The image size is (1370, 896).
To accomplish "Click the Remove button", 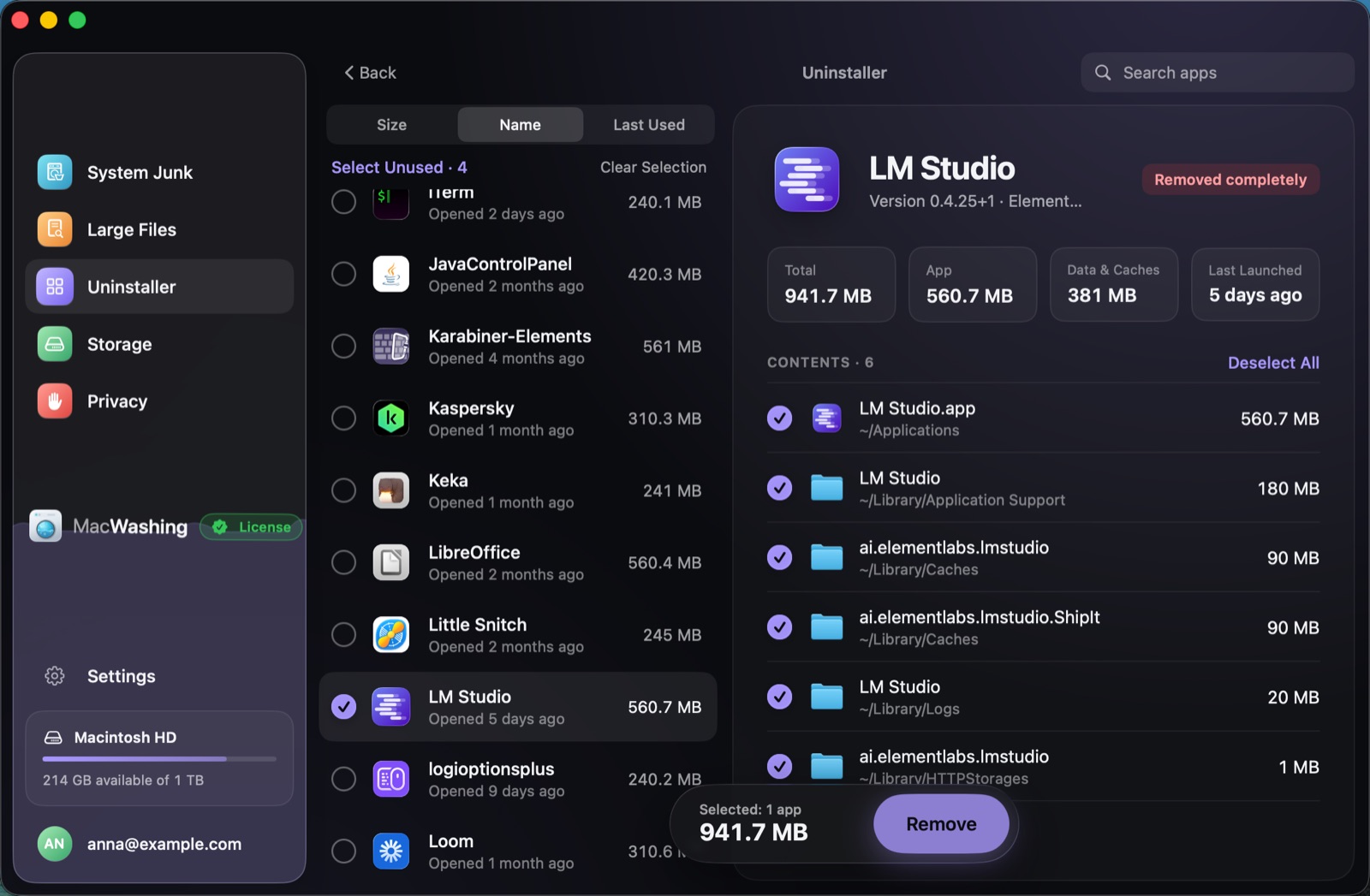I will point(941,824).
